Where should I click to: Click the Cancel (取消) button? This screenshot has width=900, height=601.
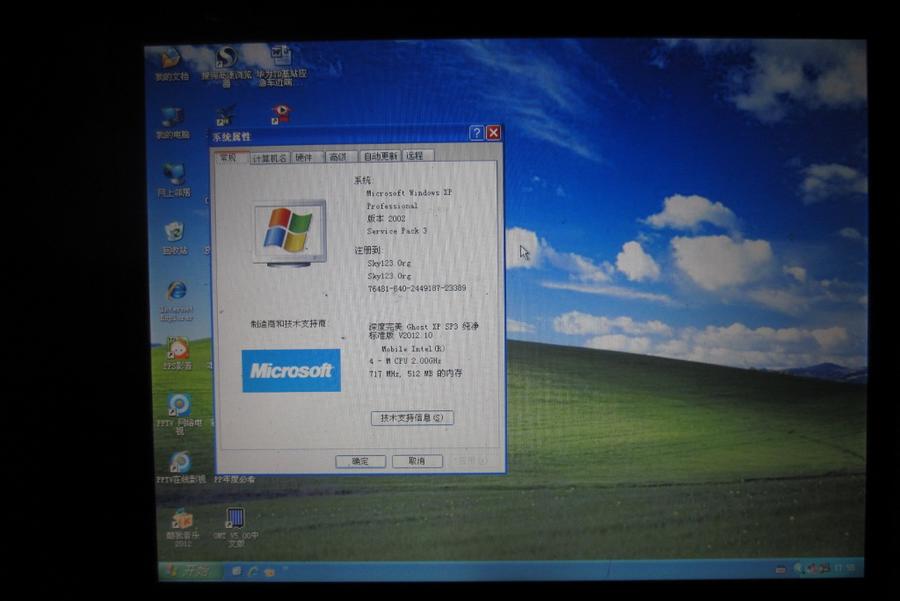[417, 461]
